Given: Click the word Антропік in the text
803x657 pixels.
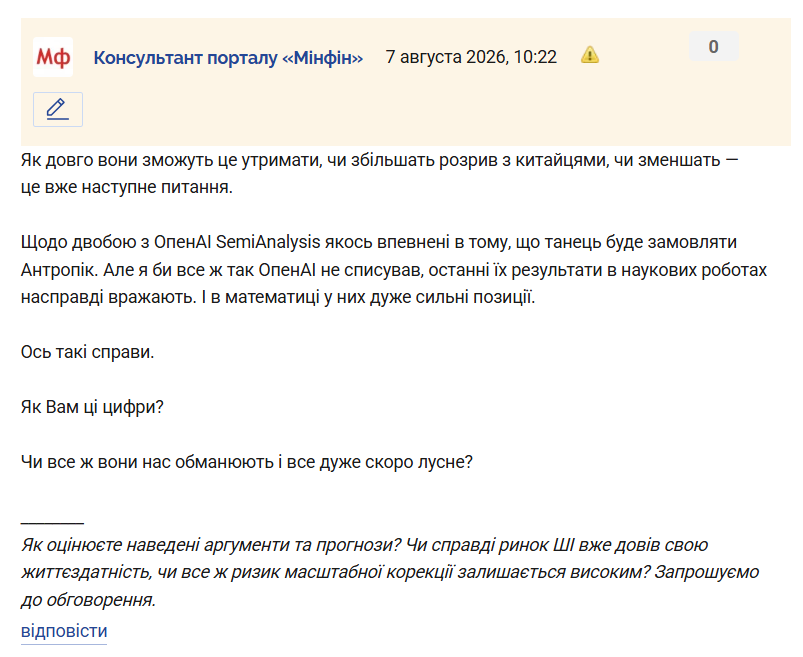Looking at the screenshot, I should tap(59, 270).
